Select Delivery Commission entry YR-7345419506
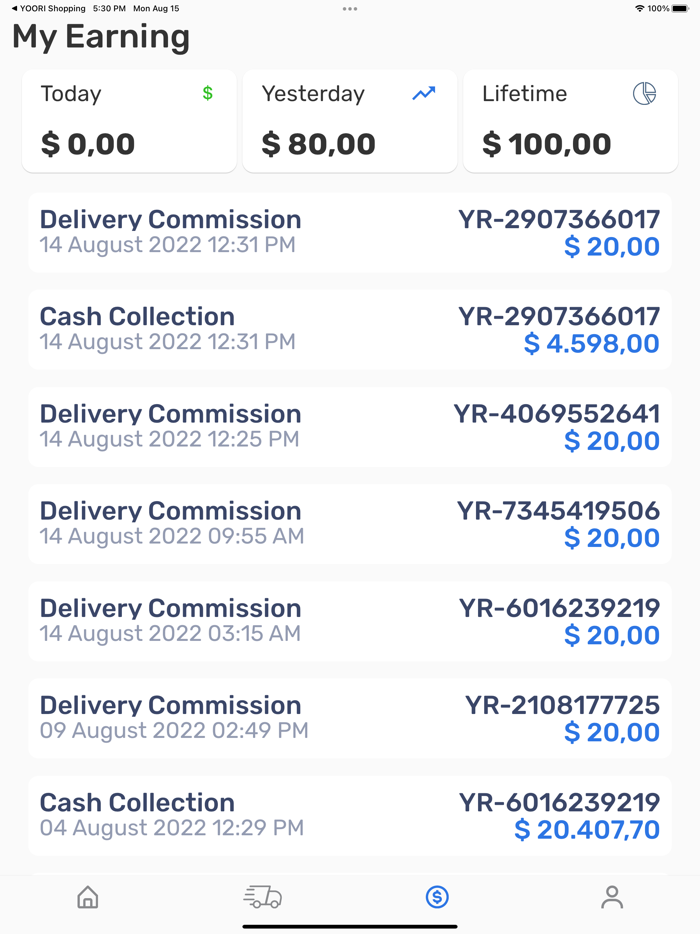 click(349, 523)
